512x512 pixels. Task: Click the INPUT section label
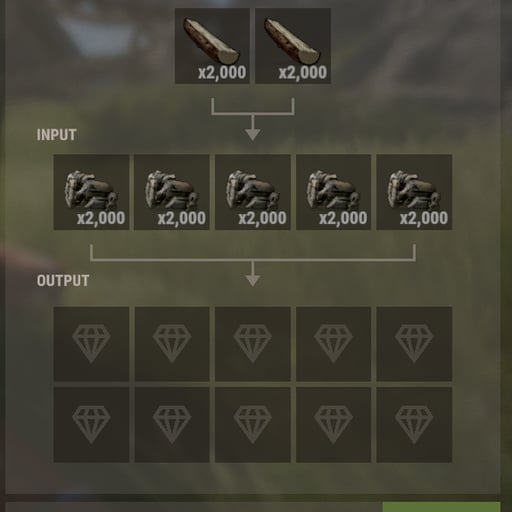[56, 135]
